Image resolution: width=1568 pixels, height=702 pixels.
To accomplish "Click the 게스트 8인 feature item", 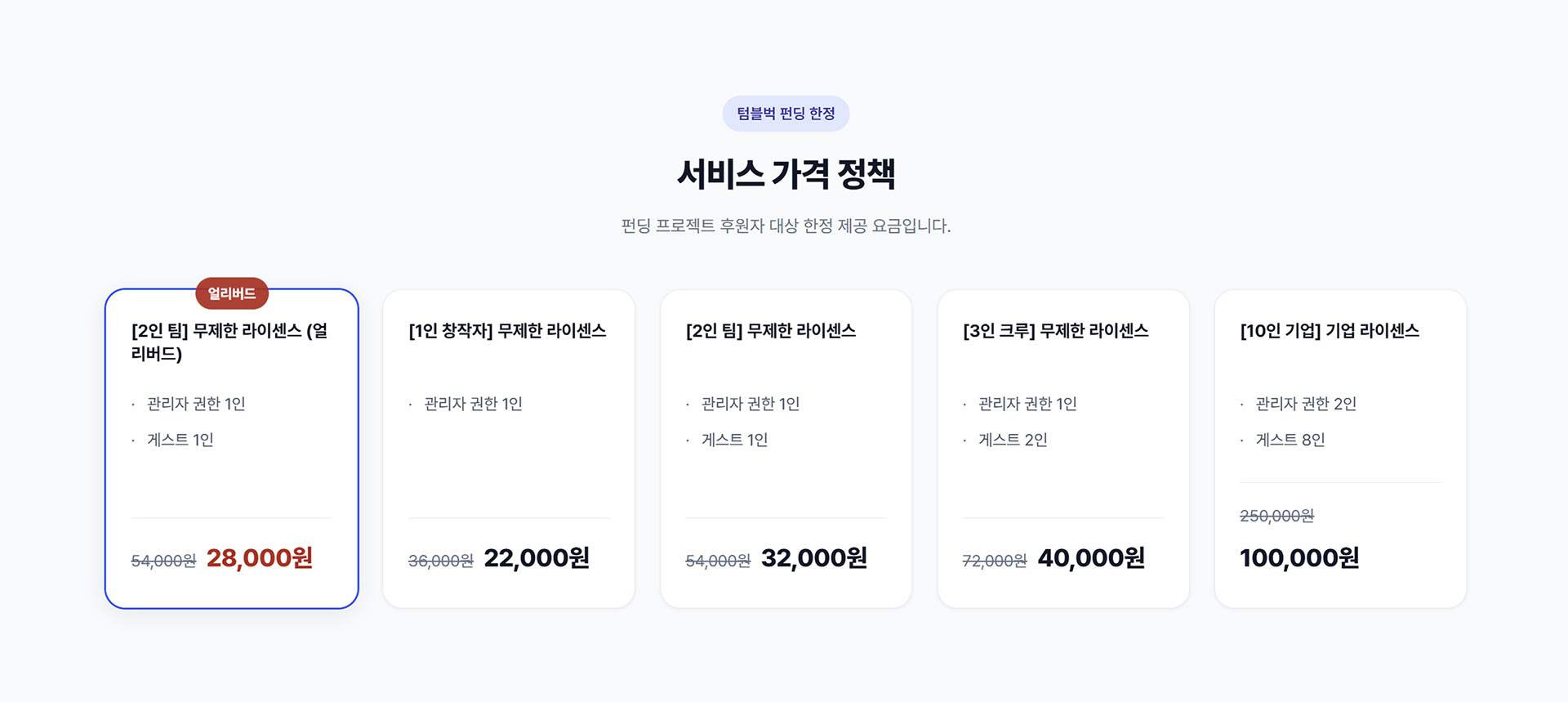I will click(1290, 440).
